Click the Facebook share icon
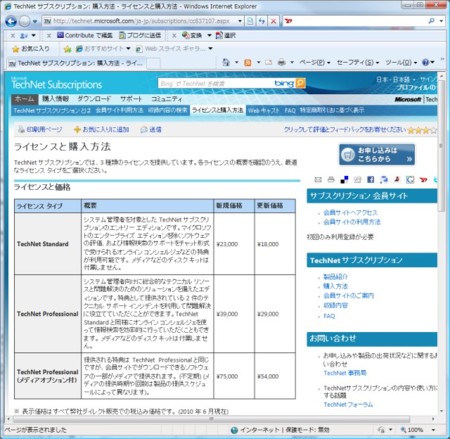Screen dimensions: 450x439 click(x=370, y=180)
